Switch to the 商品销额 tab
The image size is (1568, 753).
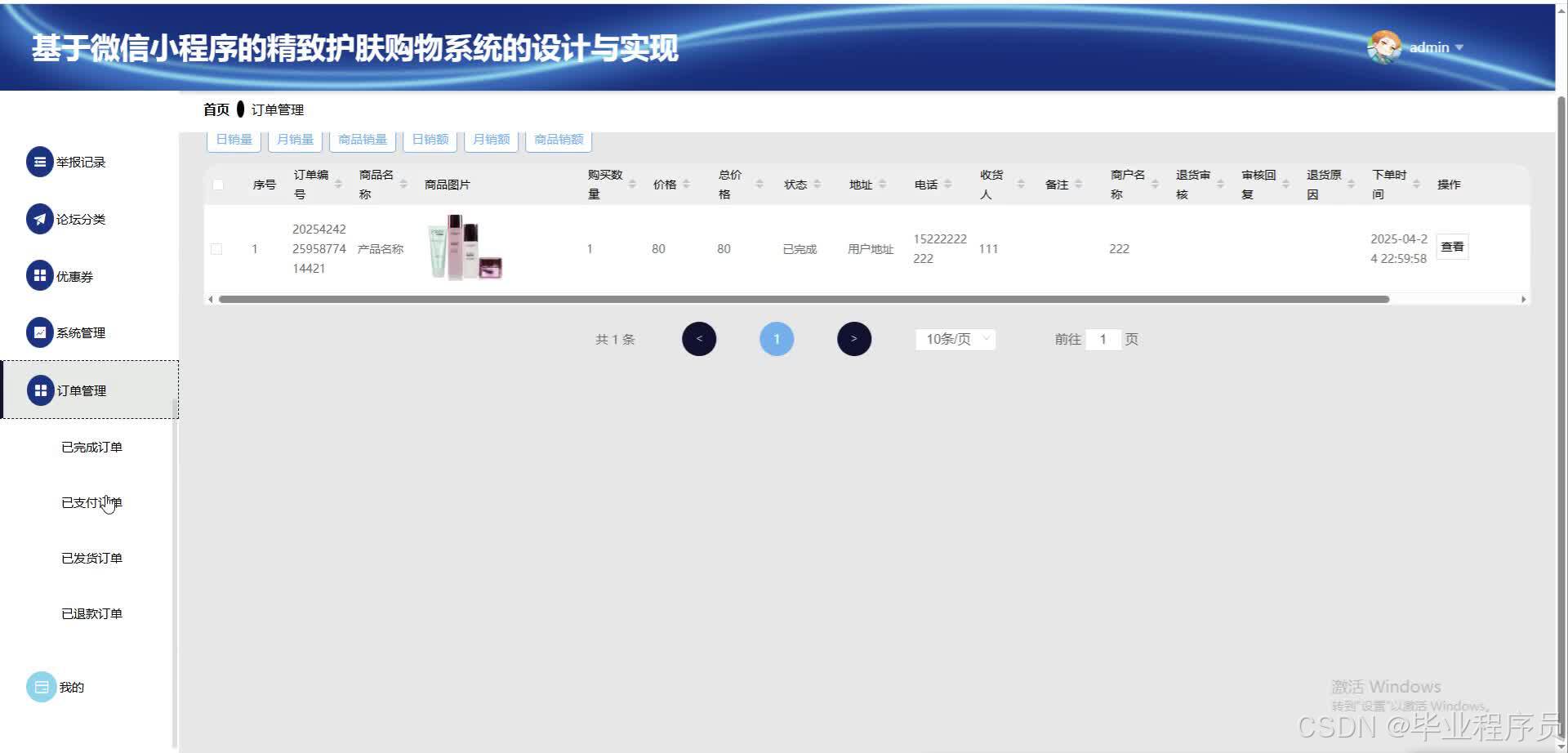tap(558, 139)
